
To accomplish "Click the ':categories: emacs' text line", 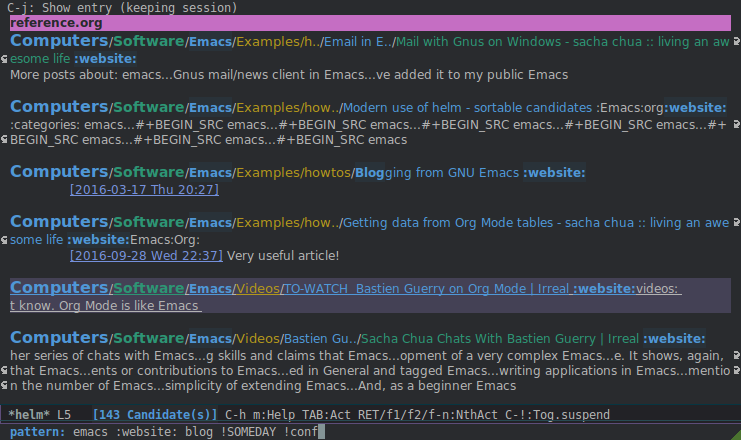I will pyautogui.click(x=368, y=125).
